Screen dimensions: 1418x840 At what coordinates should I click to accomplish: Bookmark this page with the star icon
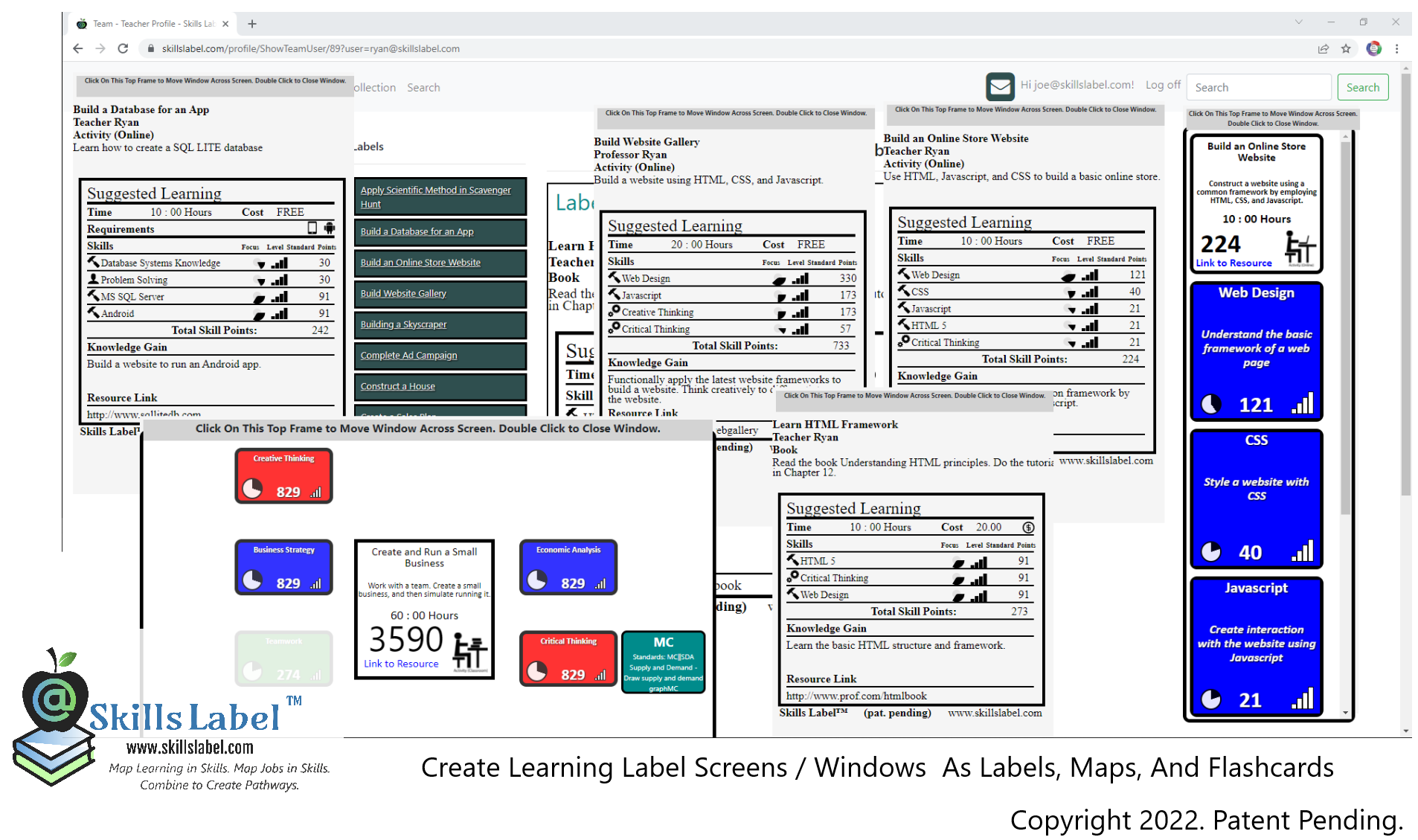tap(1346, 48)
